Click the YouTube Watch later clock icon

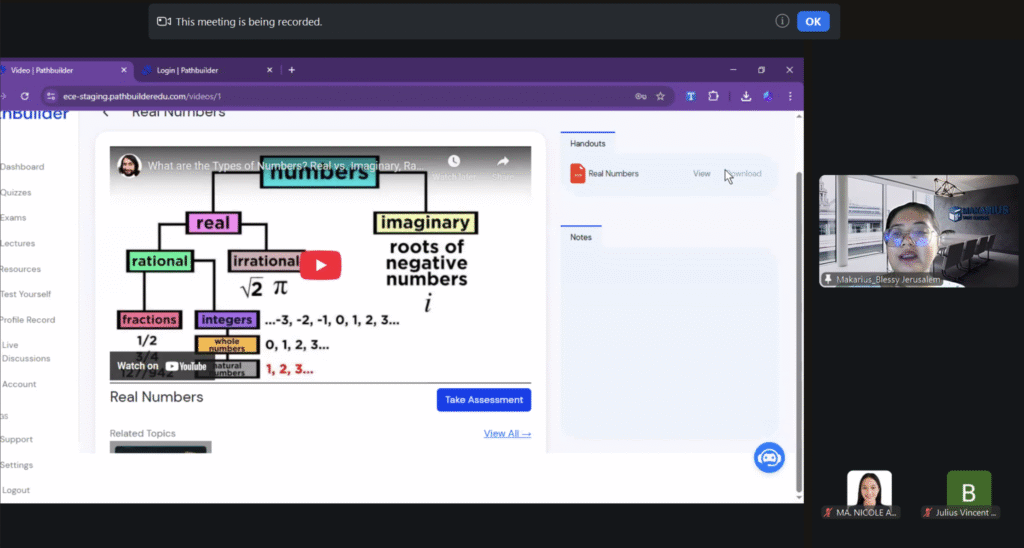(x=454, y=161)
